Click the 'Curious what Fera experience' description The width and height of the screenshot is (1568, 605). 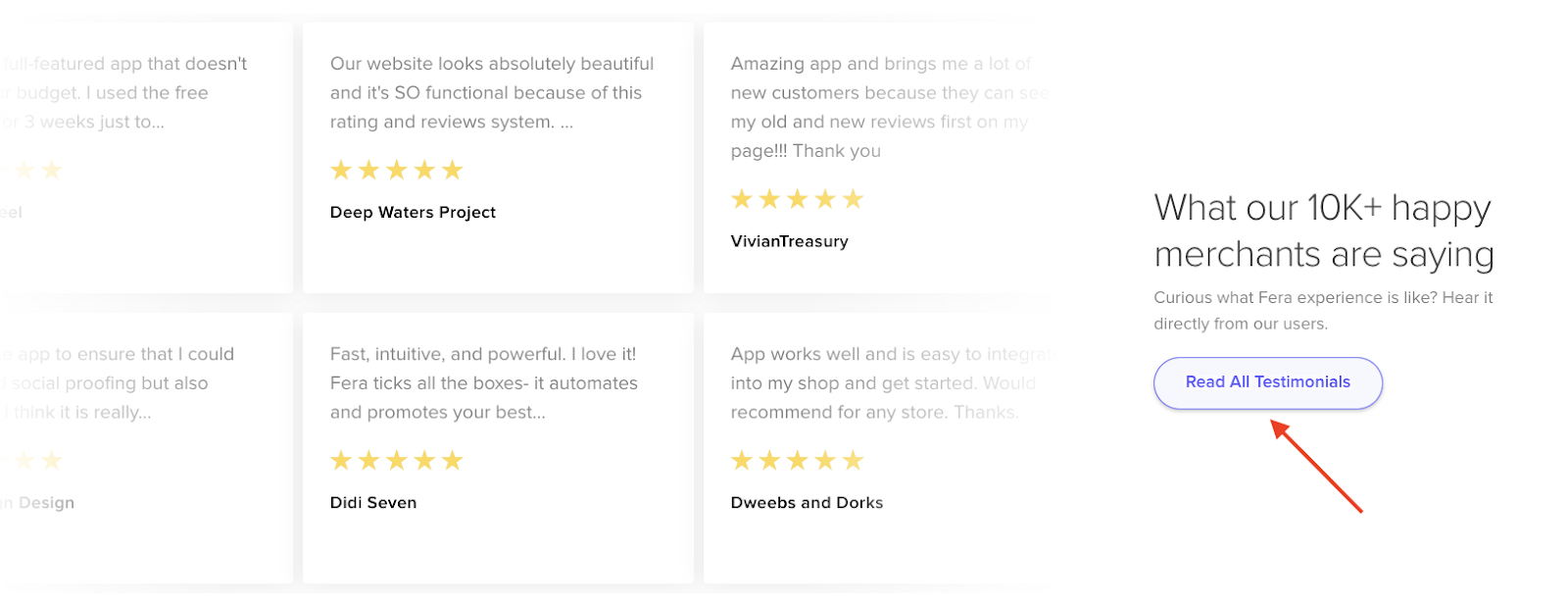1323,311
